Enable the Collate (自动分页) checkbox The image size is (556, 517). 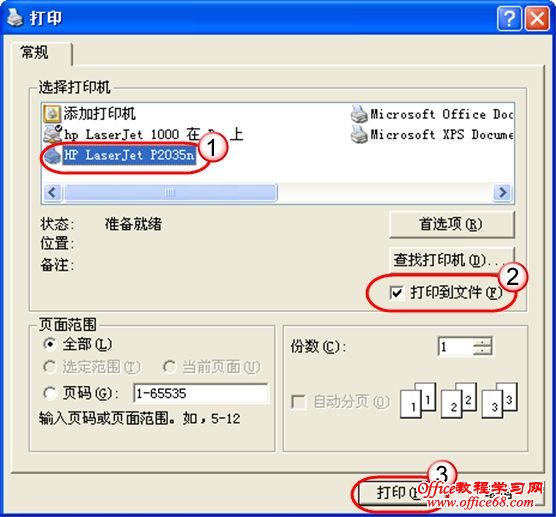click(x=298, y=402)
